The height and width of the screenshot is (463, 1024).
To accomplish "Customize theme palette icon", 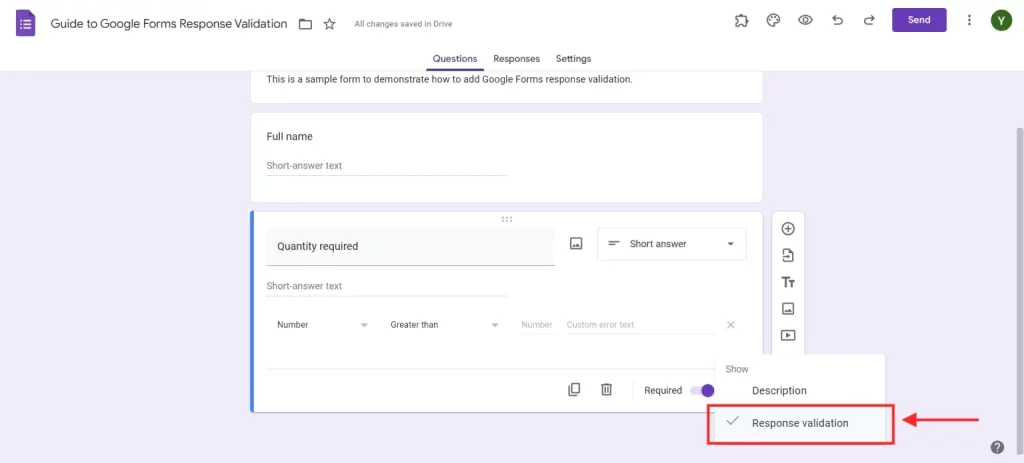I will pyautogui.click(x=773, y=20).
